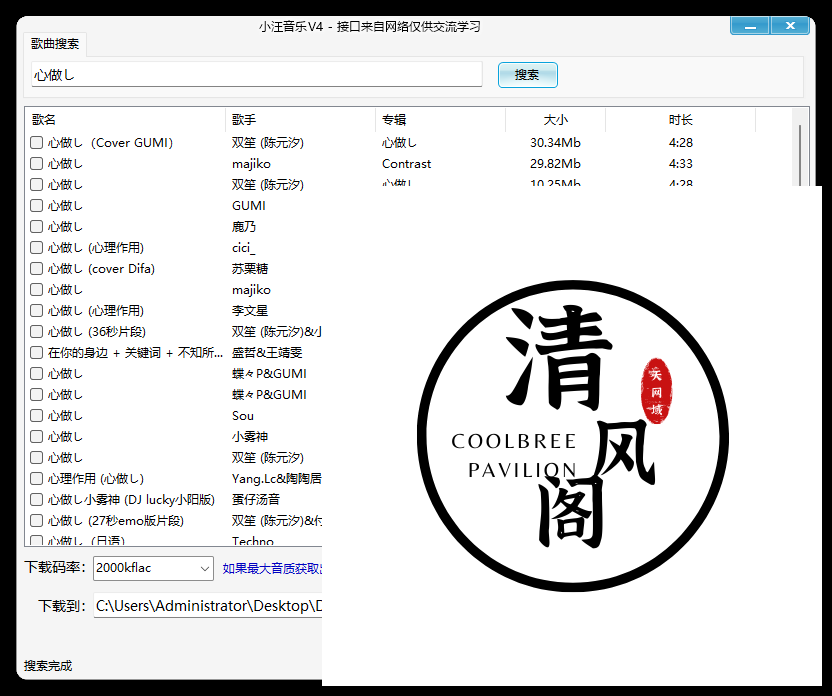The height and width of the screenshot is (696, 832).
Task: Click singer name cici_
Action: tap(244, 248)
